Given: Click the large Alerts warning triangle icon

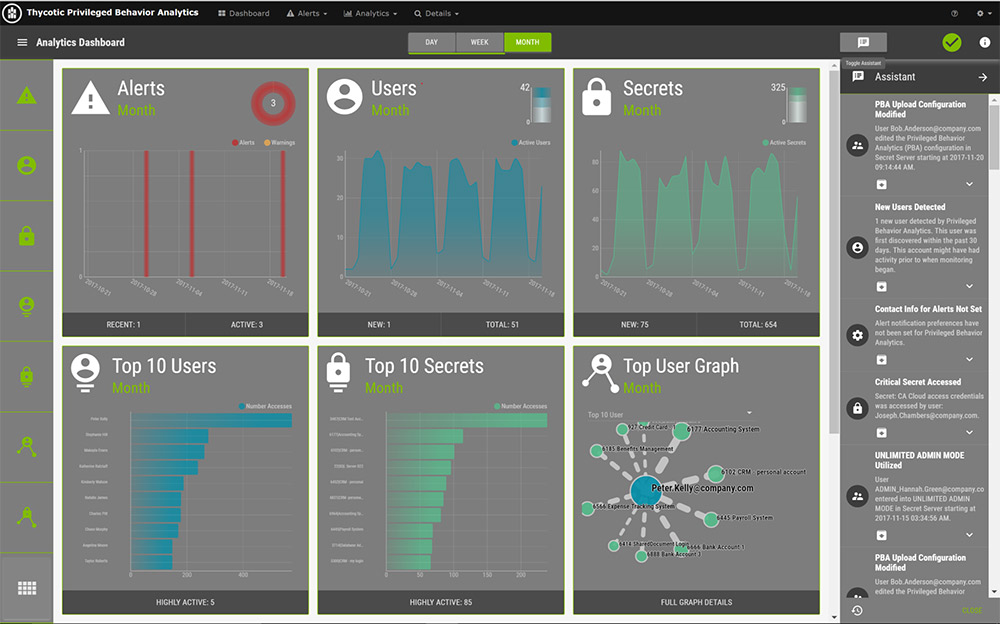Looking at the screenshot, I should coord(91,98).
